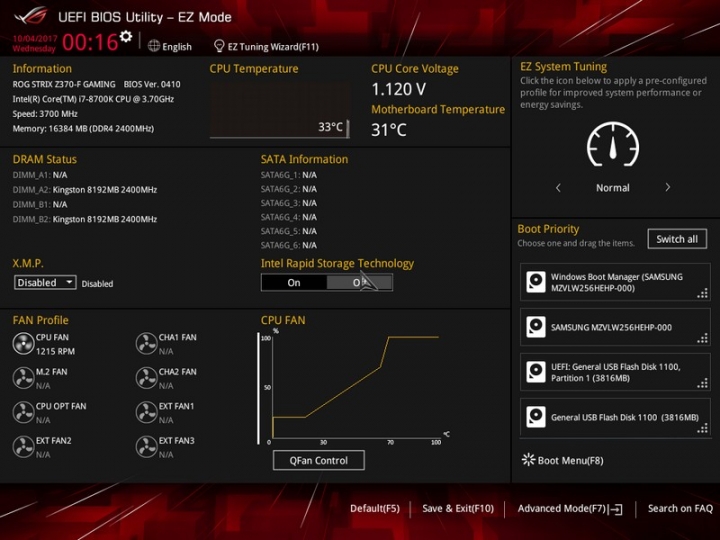Click the UEFI General USB Flash Disk icon

coord(536,372)
